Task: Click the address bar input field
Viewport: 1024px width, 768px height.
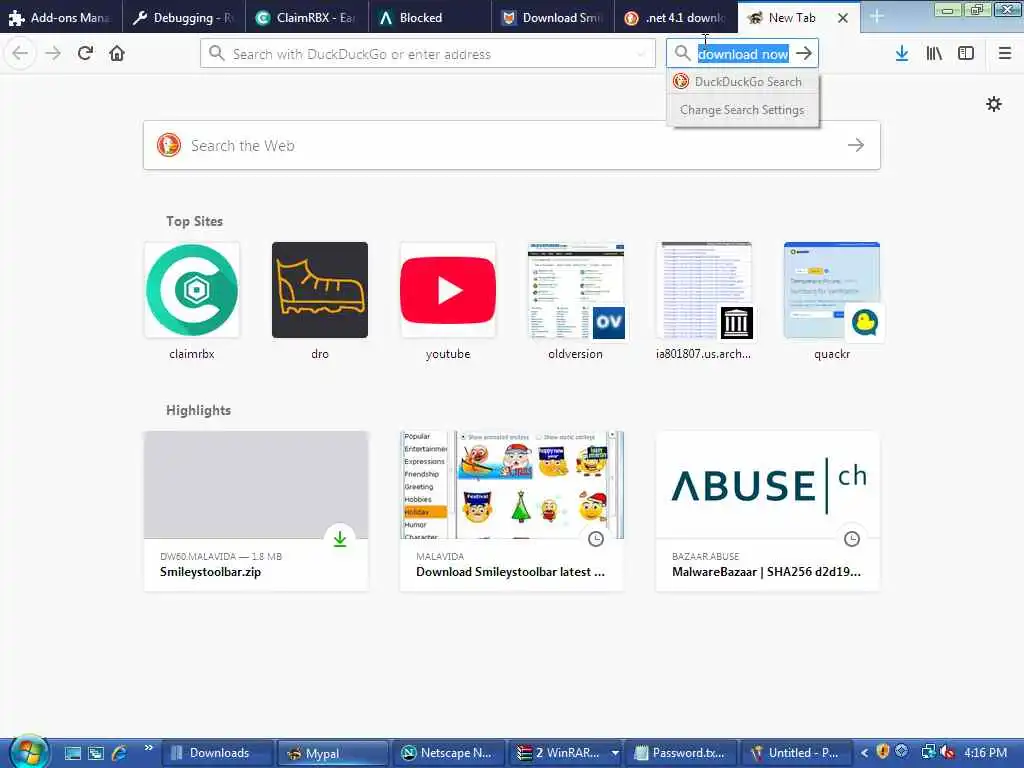Action: [x=428, y=54]
